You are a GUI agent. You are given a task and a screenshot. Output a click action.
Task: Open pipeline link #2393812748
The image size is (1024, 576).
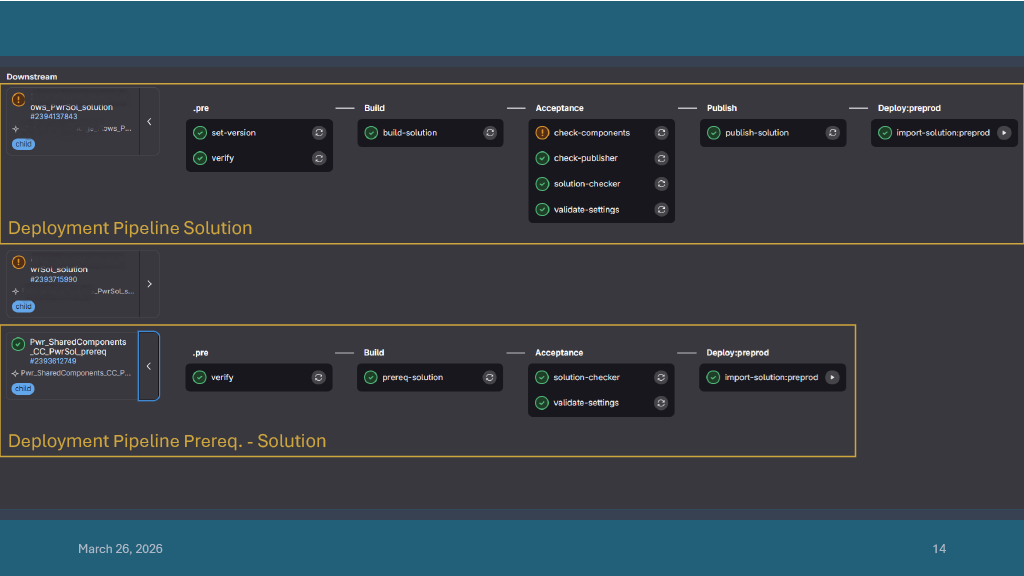53,361
